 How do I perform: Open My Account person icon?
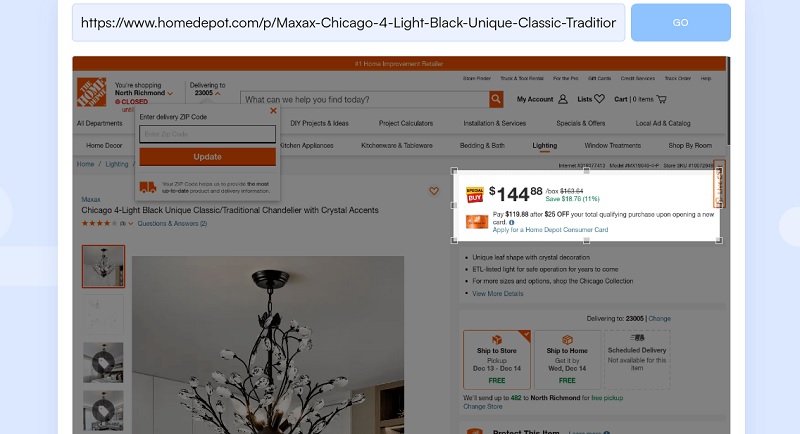pos(563,99)
